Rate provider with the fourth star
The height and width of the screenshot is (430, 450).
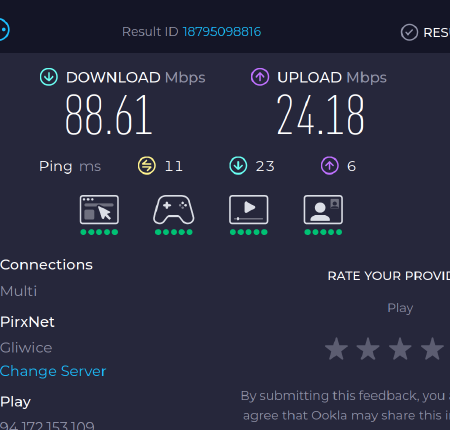click(432, 349)
